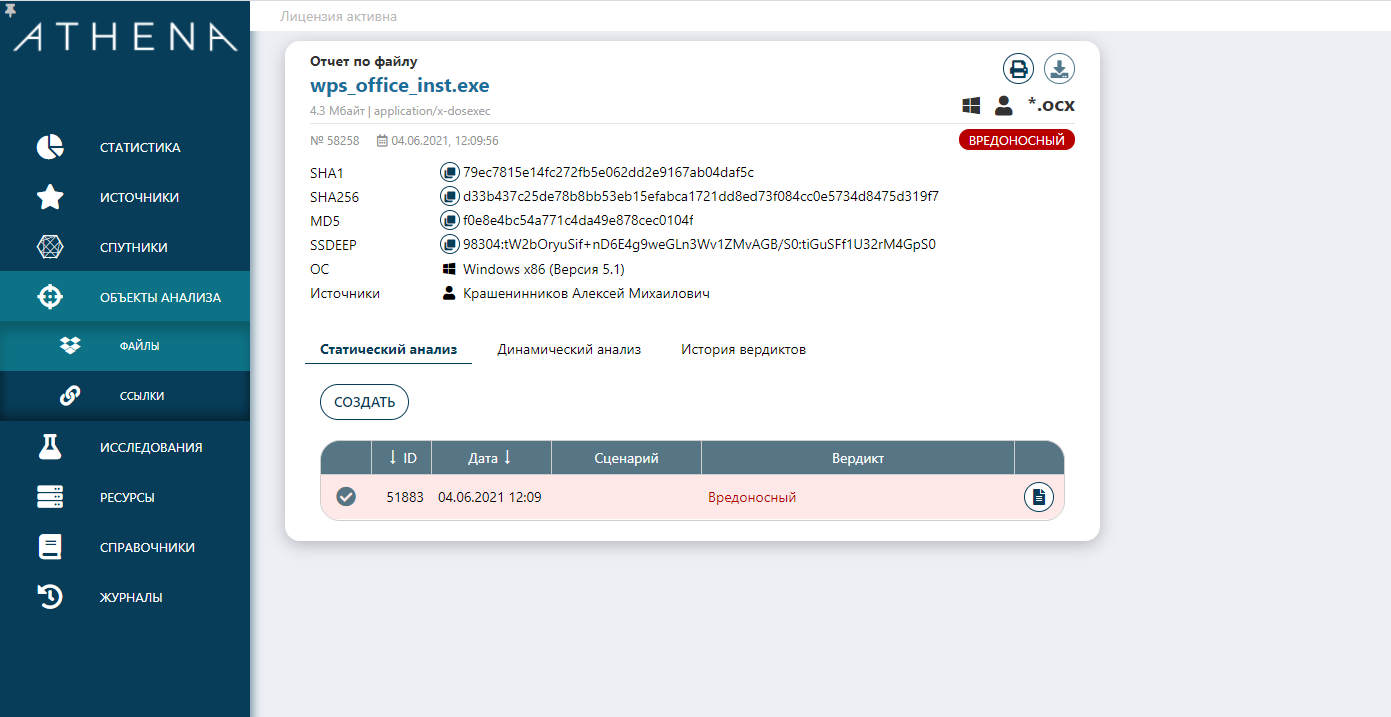Image resolution: width=1391 pixels, height=717 pixels.
Task: Click the user silhouette icon beside *.ocx
Action: click(x=1004, y=105)
